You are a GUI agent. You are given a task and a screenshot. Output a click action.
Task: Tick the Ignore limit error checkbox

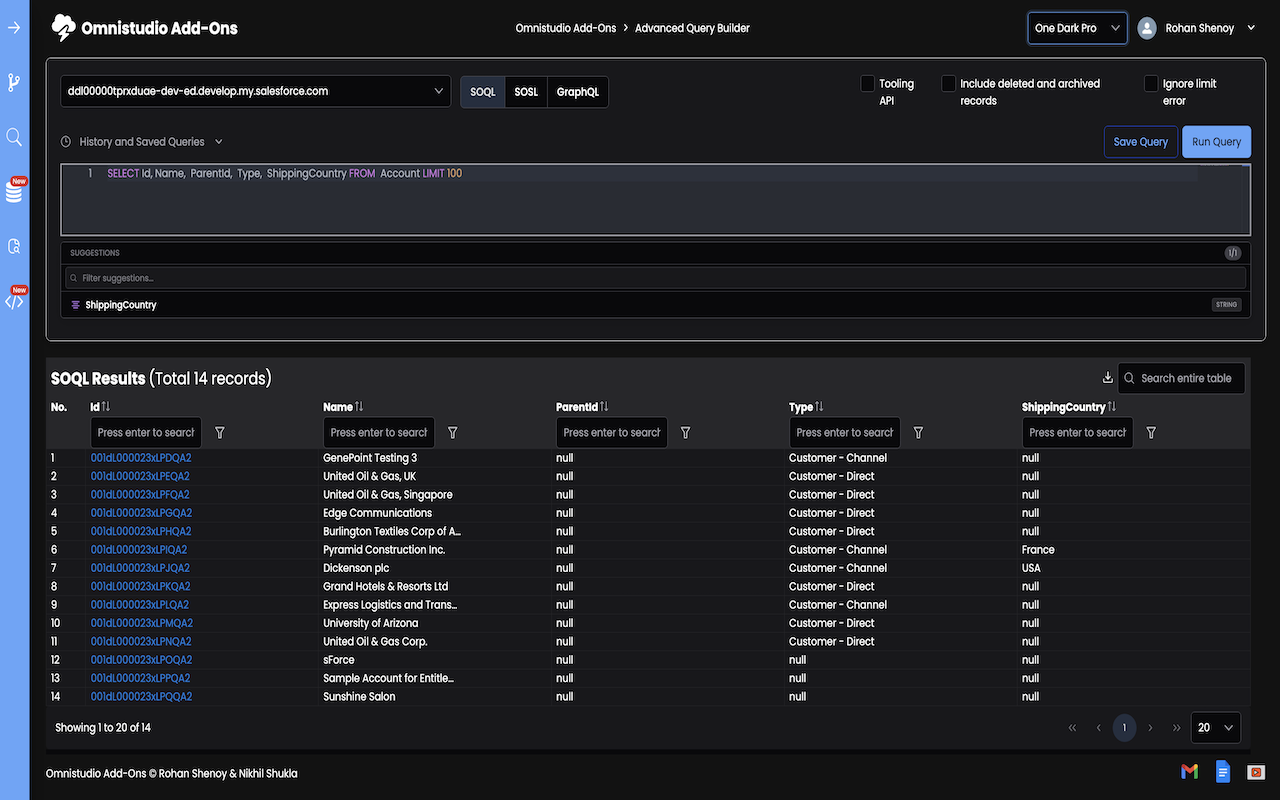(x=1151, y=84)
